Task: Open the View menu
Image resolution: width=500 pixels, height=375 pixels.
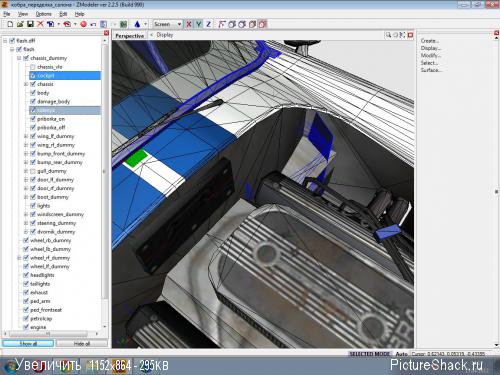Action: pos(23,14)
